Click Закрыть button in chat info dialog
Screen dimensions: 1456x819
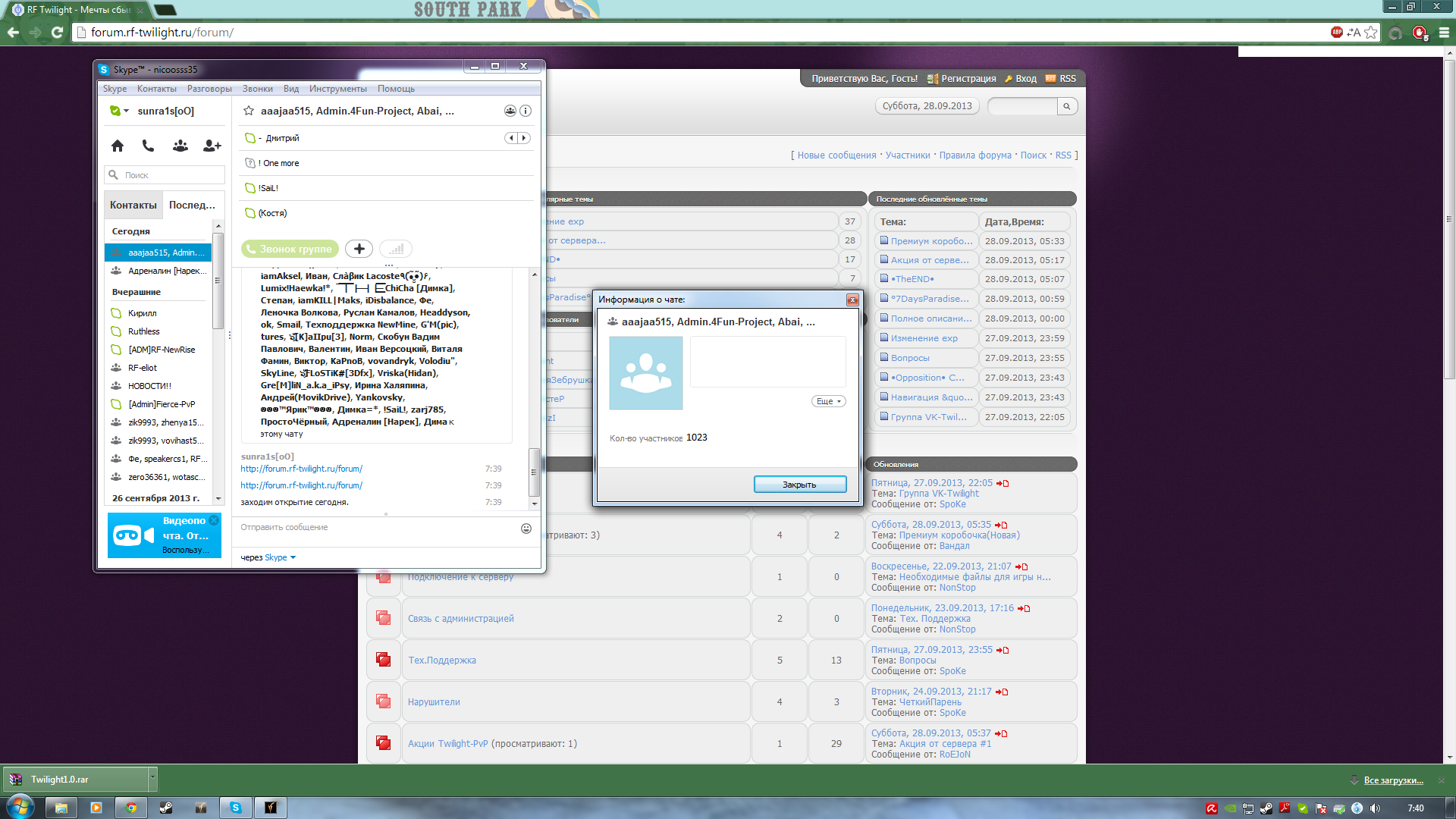click(800, 485)
